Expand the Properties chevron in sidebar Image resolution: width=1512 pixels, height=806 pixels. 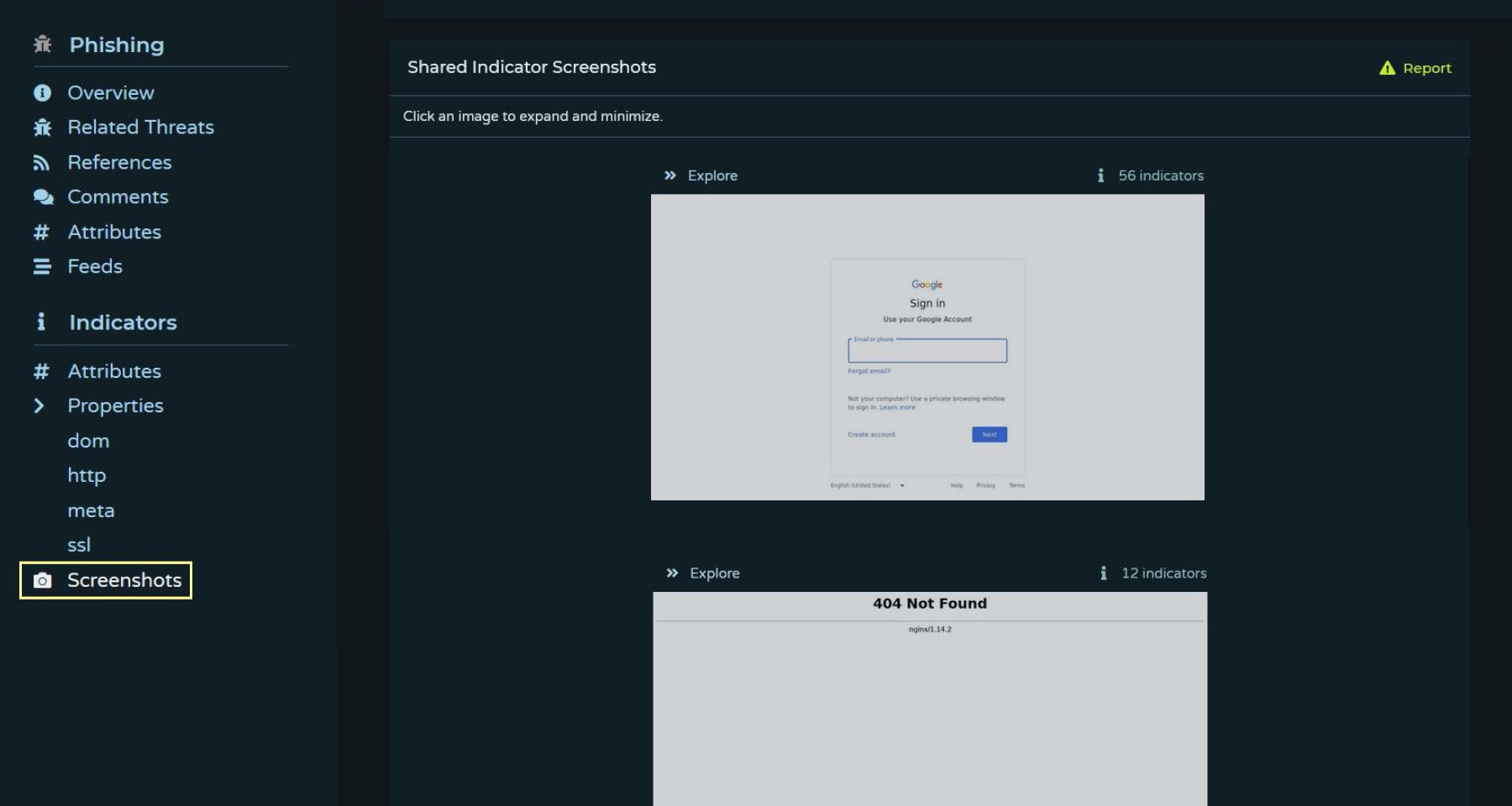39,406
